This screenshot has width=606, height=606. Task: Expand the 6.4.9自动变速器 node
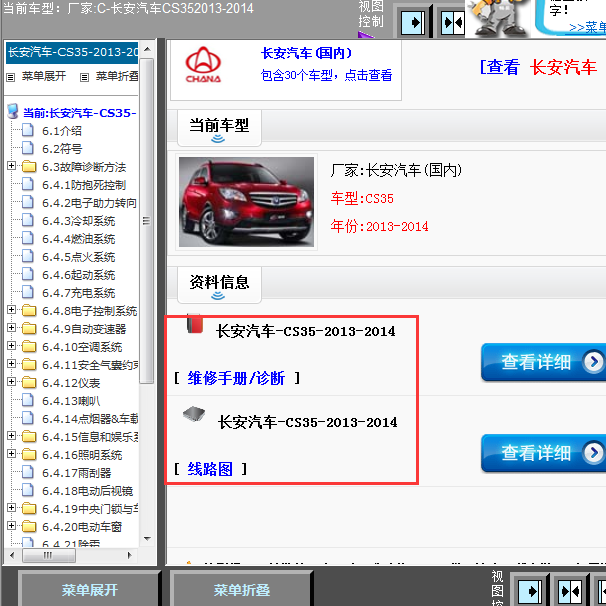pyautogui.click(x=12, y=328)
